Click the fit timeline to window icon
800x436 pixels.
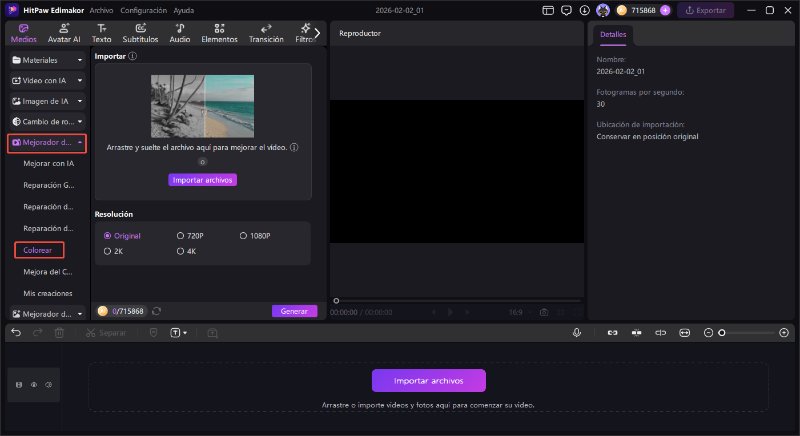point(685,333)
